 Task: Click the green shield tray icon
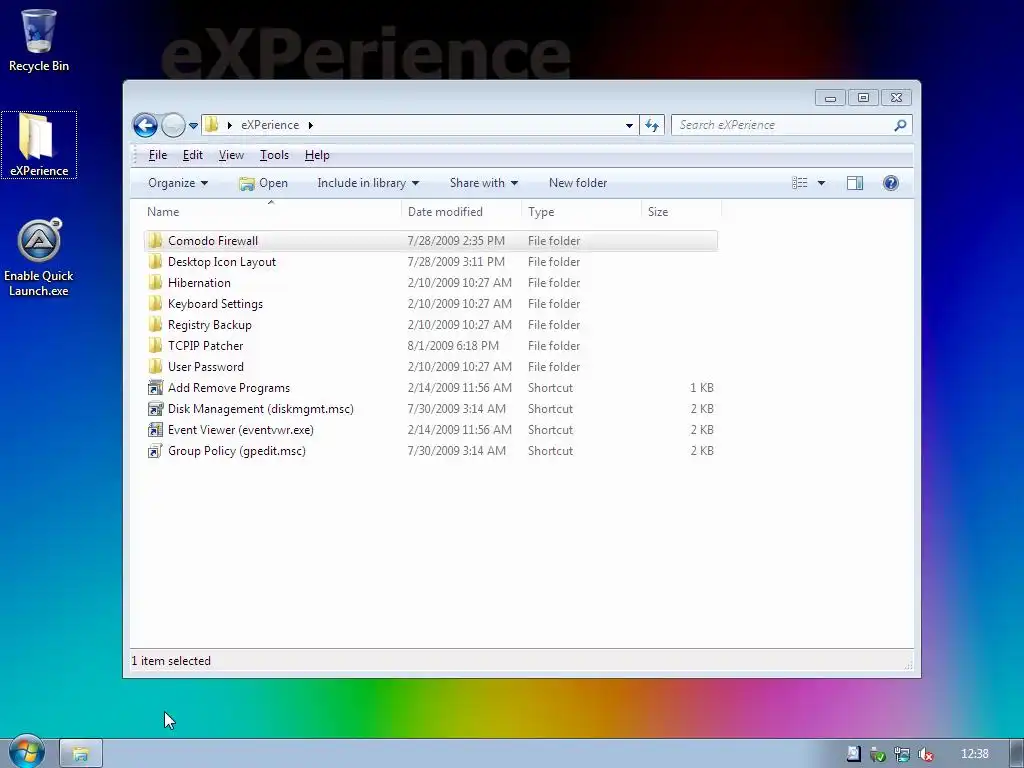pos(878,754)
